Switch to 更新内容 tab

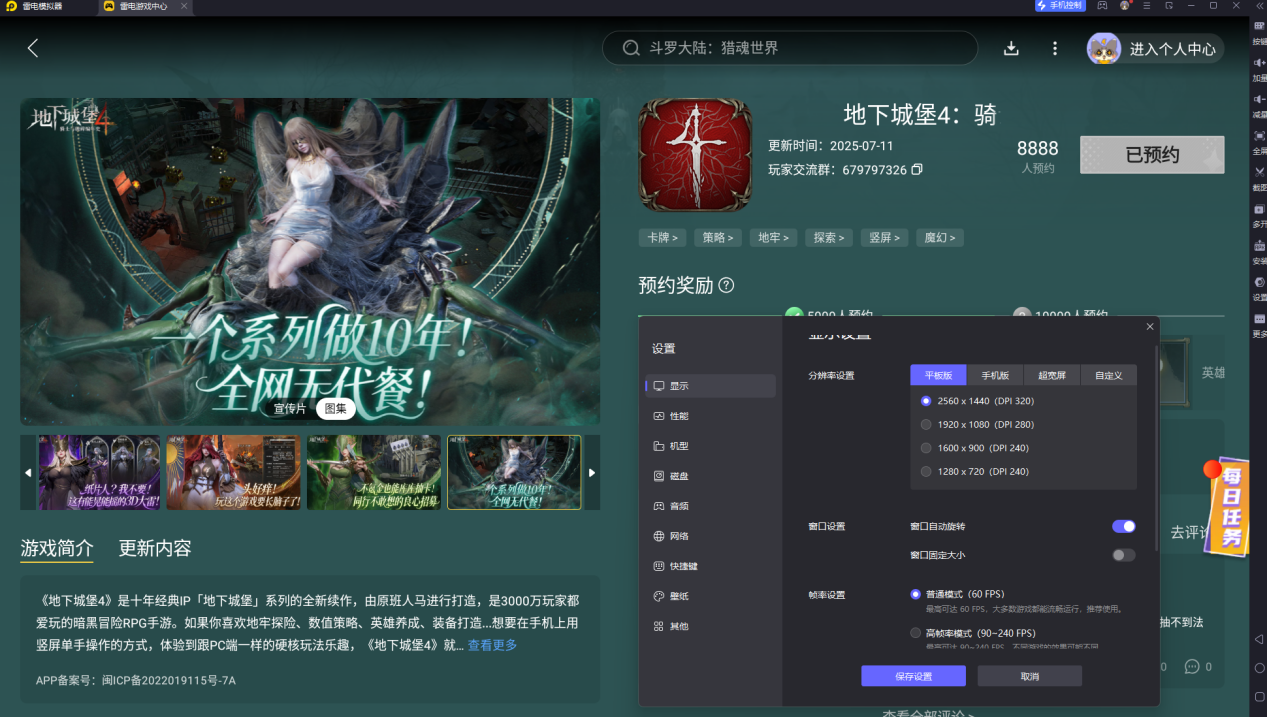[155, 548]
